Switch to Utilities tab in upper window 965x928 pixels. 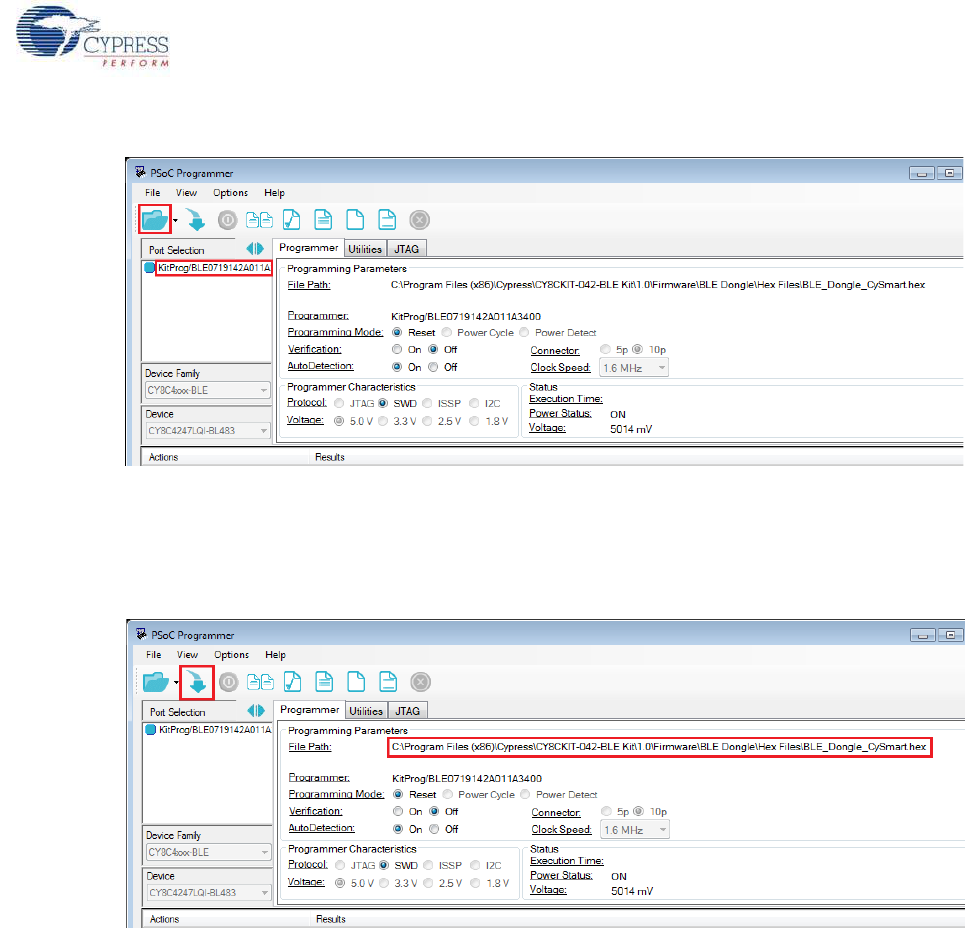click(365, 249)
